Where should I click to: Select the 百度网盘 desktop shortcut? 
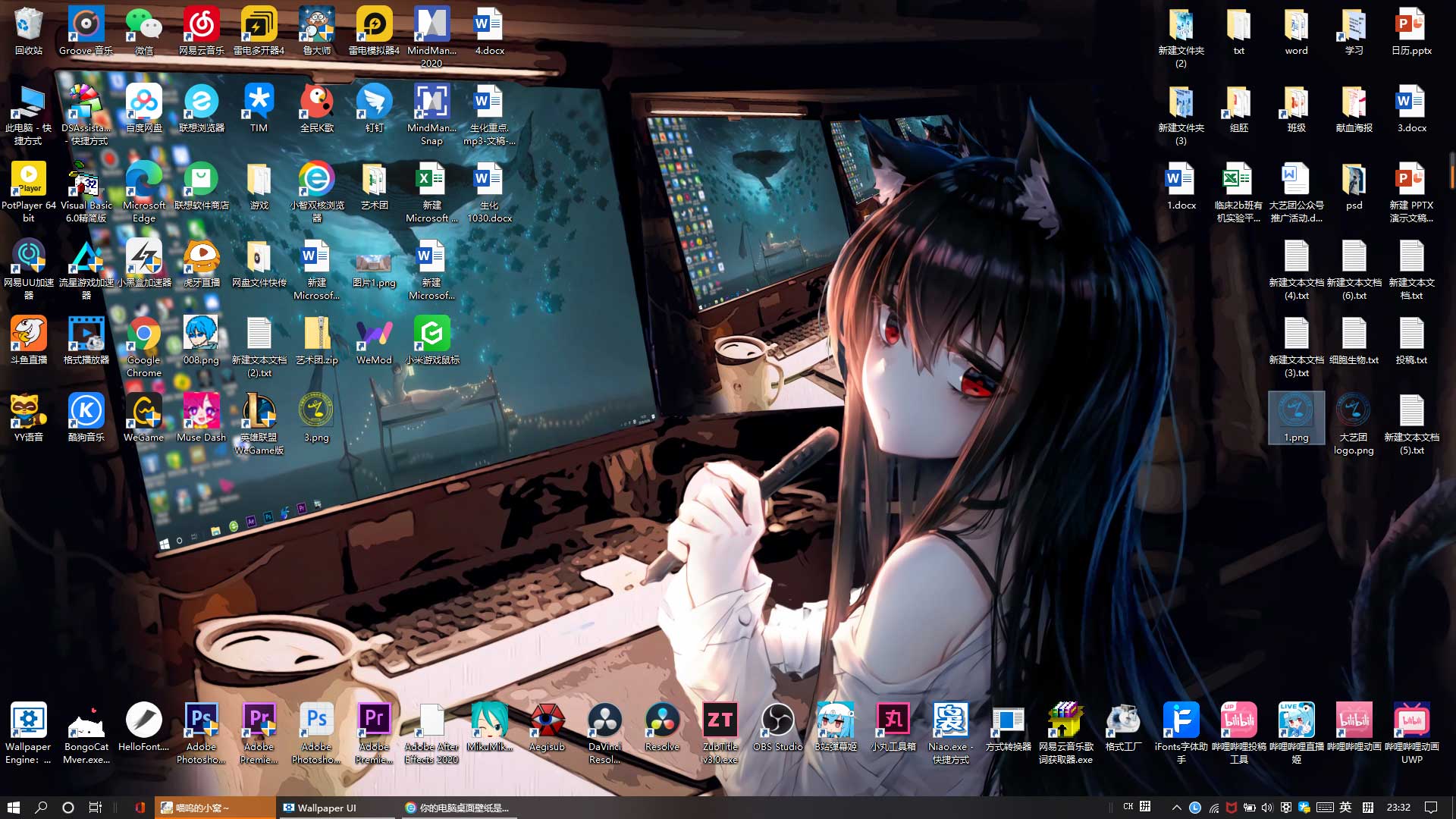point(143,109)
